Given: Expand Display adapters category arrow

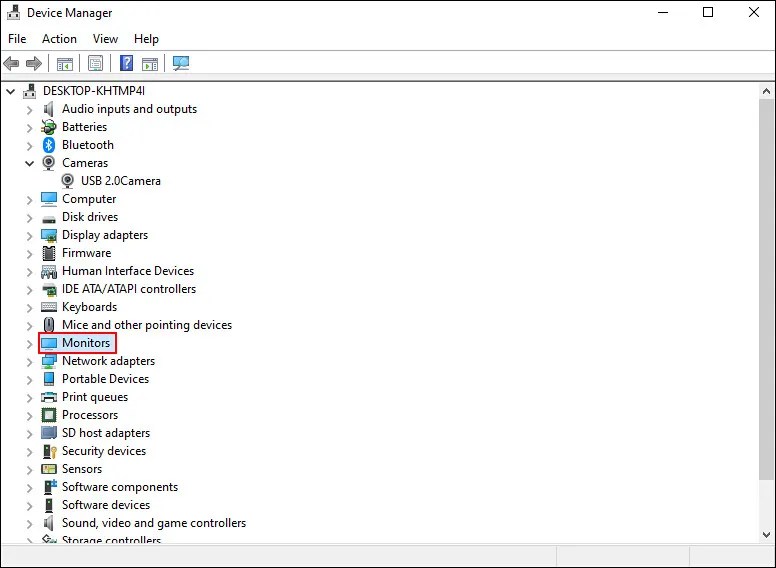Looking at the screenshot, I should pos(29,236).
